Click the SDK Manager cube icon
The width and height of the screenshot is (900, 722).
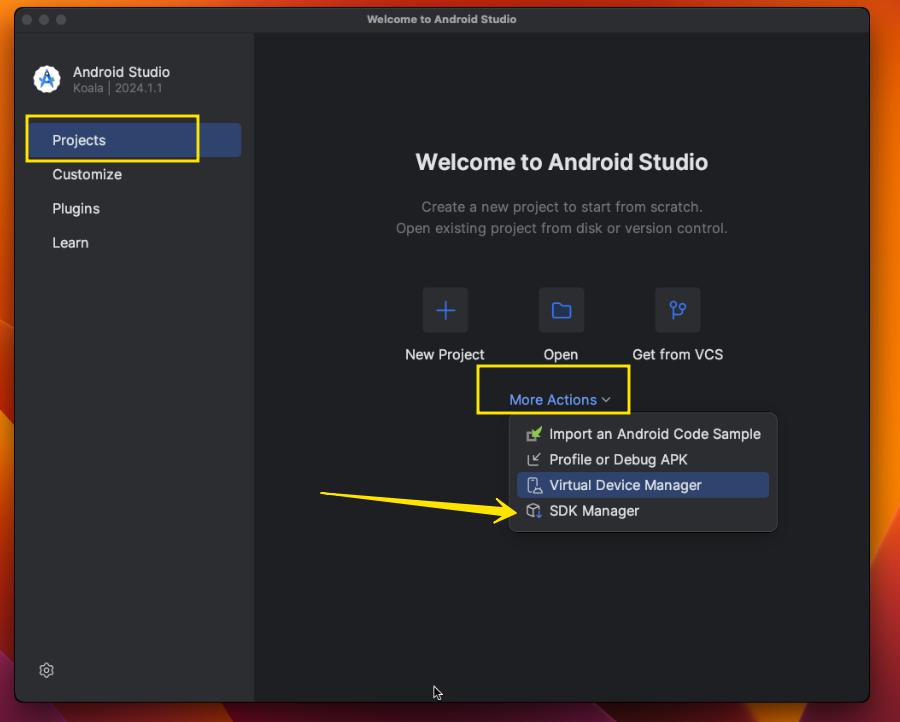point(534,511)
